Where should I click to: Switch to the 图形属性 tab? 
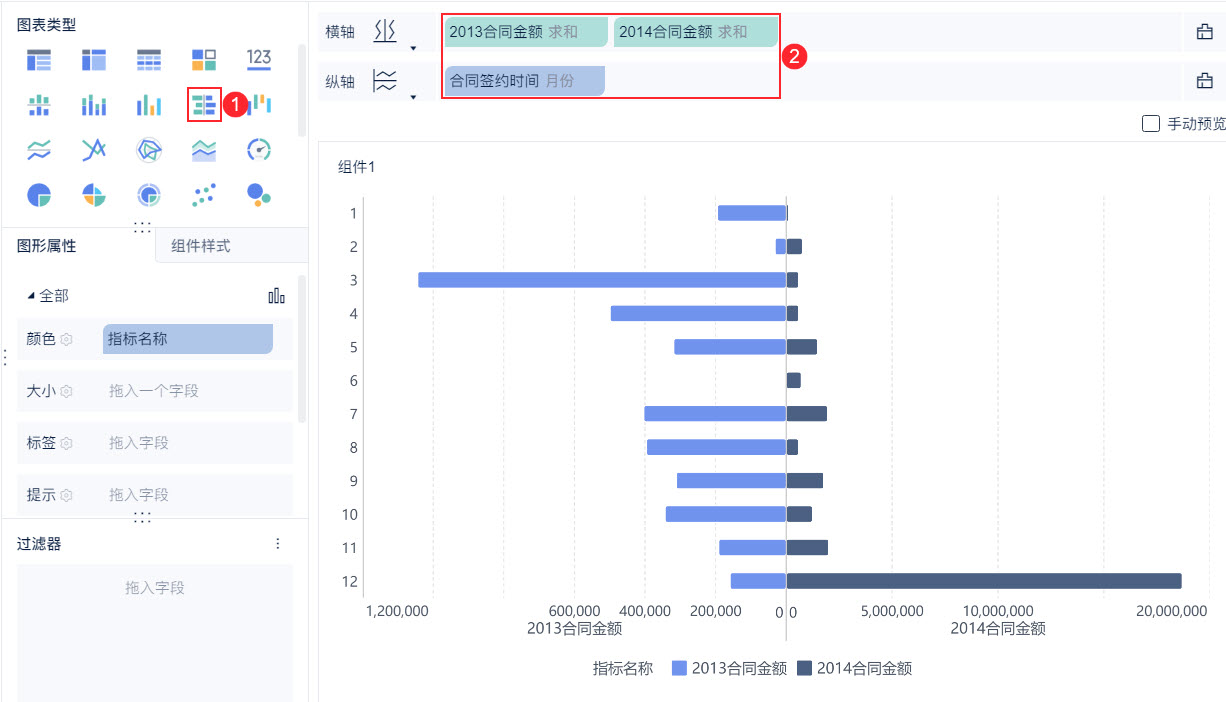pos(46,246)
